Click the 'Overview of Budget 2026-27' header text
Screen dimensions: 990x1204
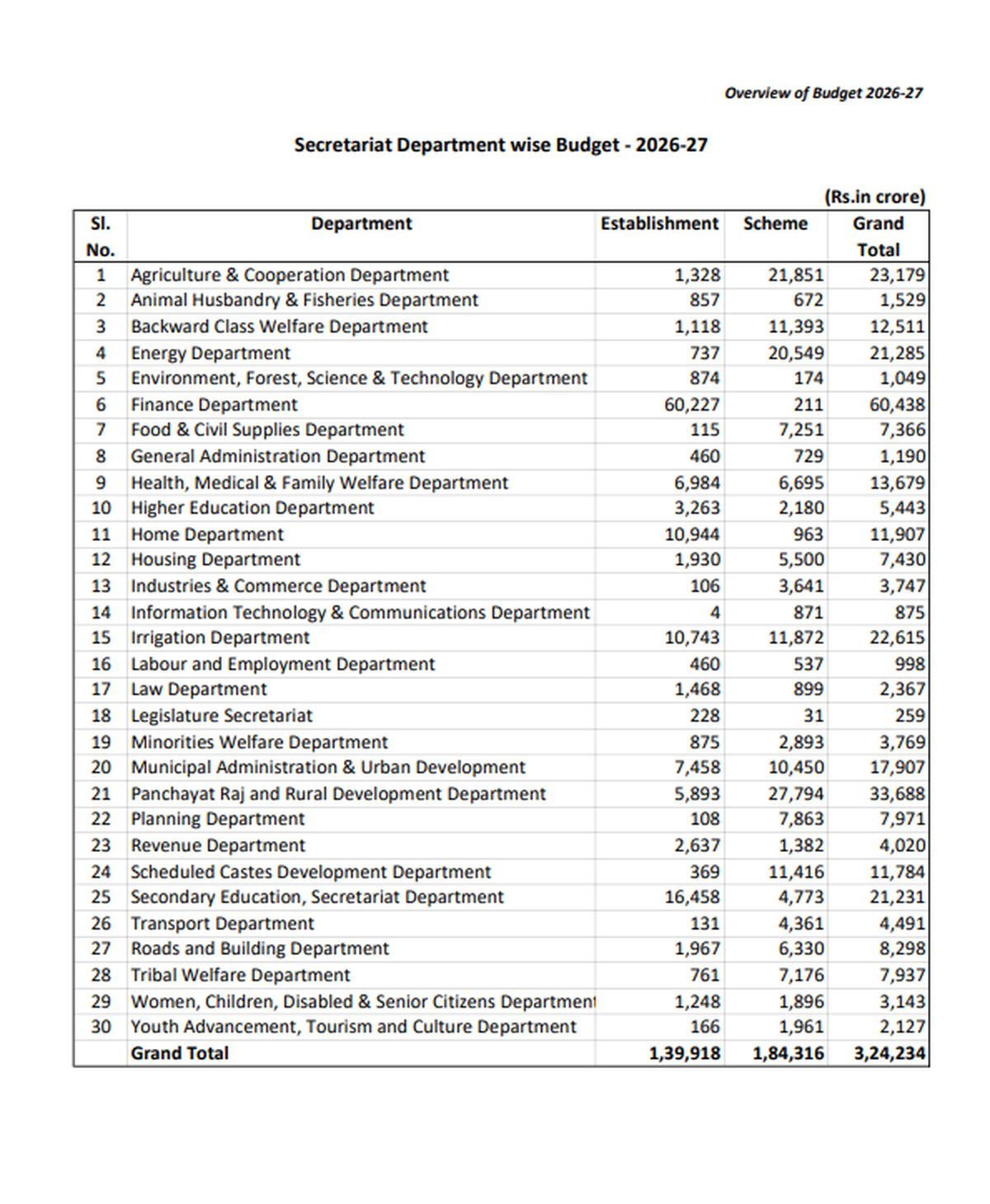click(823, 92)
